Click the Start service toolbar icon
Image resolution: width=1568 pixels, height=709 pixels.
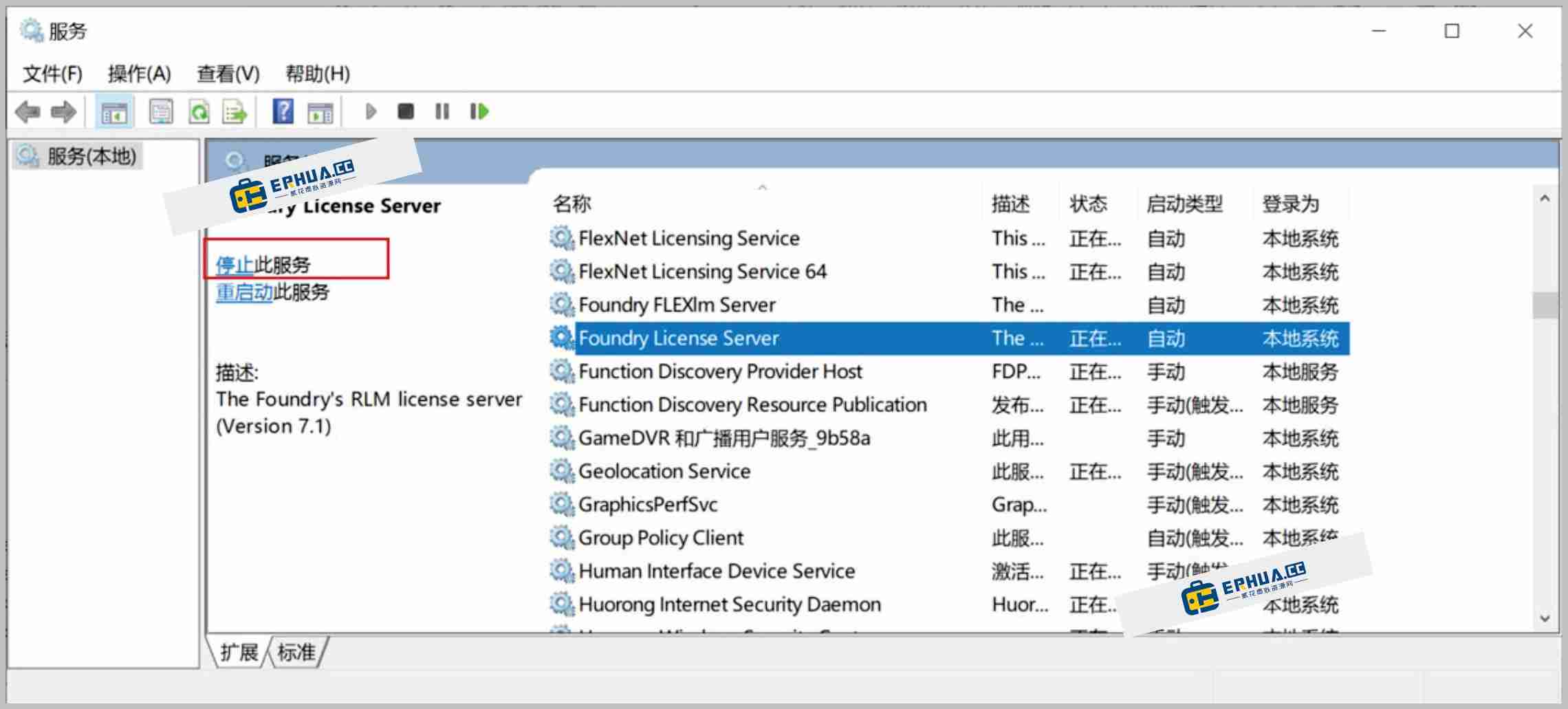369,111
